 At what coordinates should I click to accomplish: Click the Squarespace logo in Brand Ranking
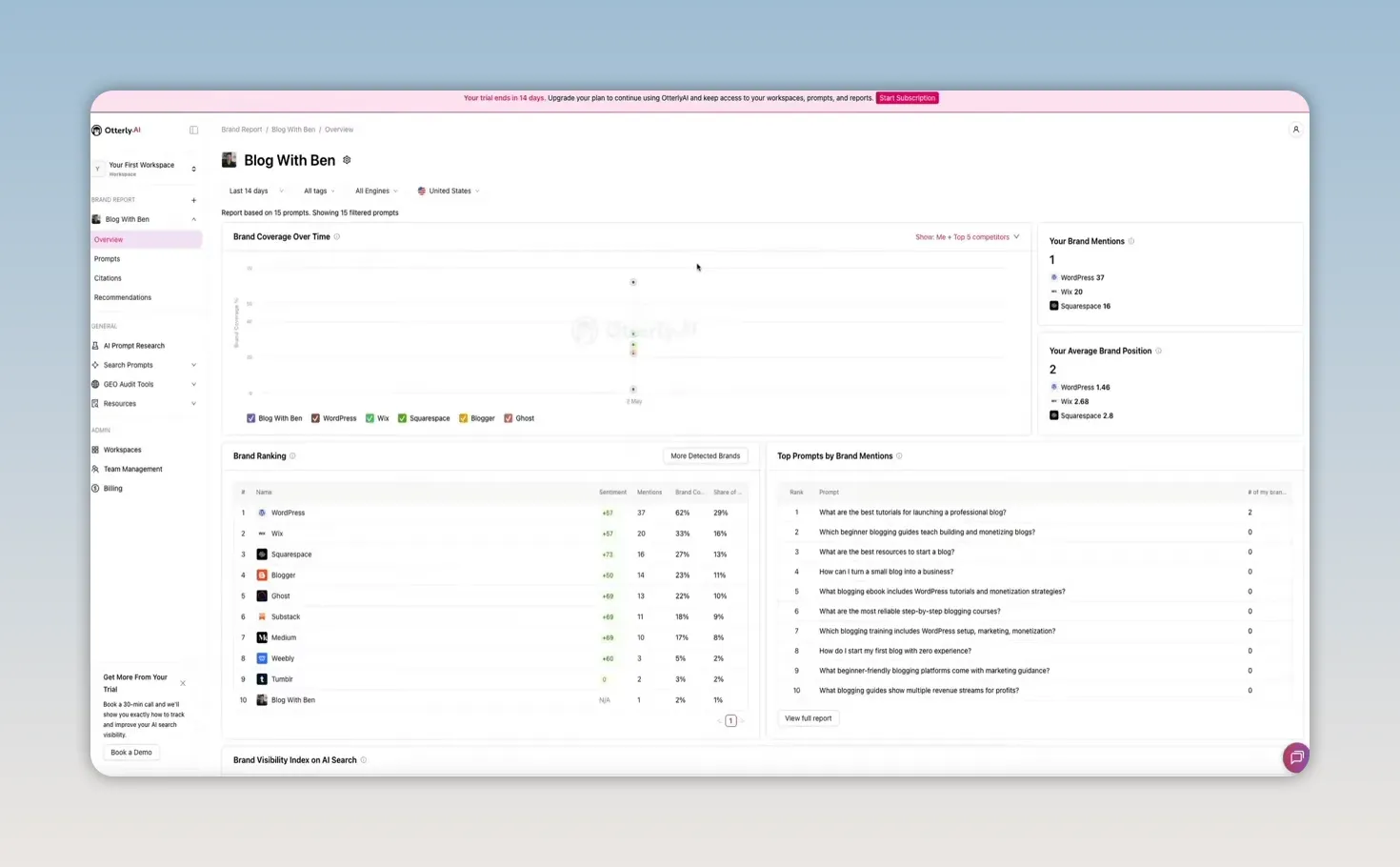click(262, 554)
